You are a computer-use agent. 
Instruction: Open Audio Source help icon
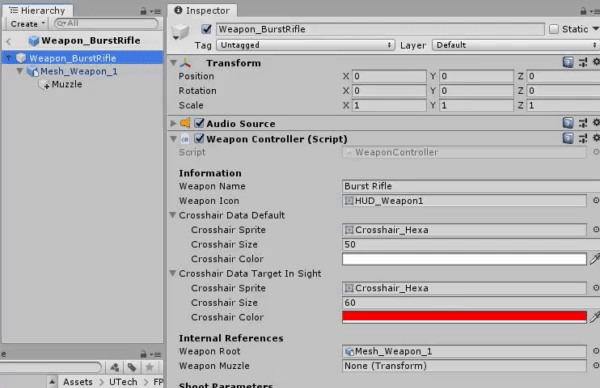pyautogui.click(x=568, y=123)
